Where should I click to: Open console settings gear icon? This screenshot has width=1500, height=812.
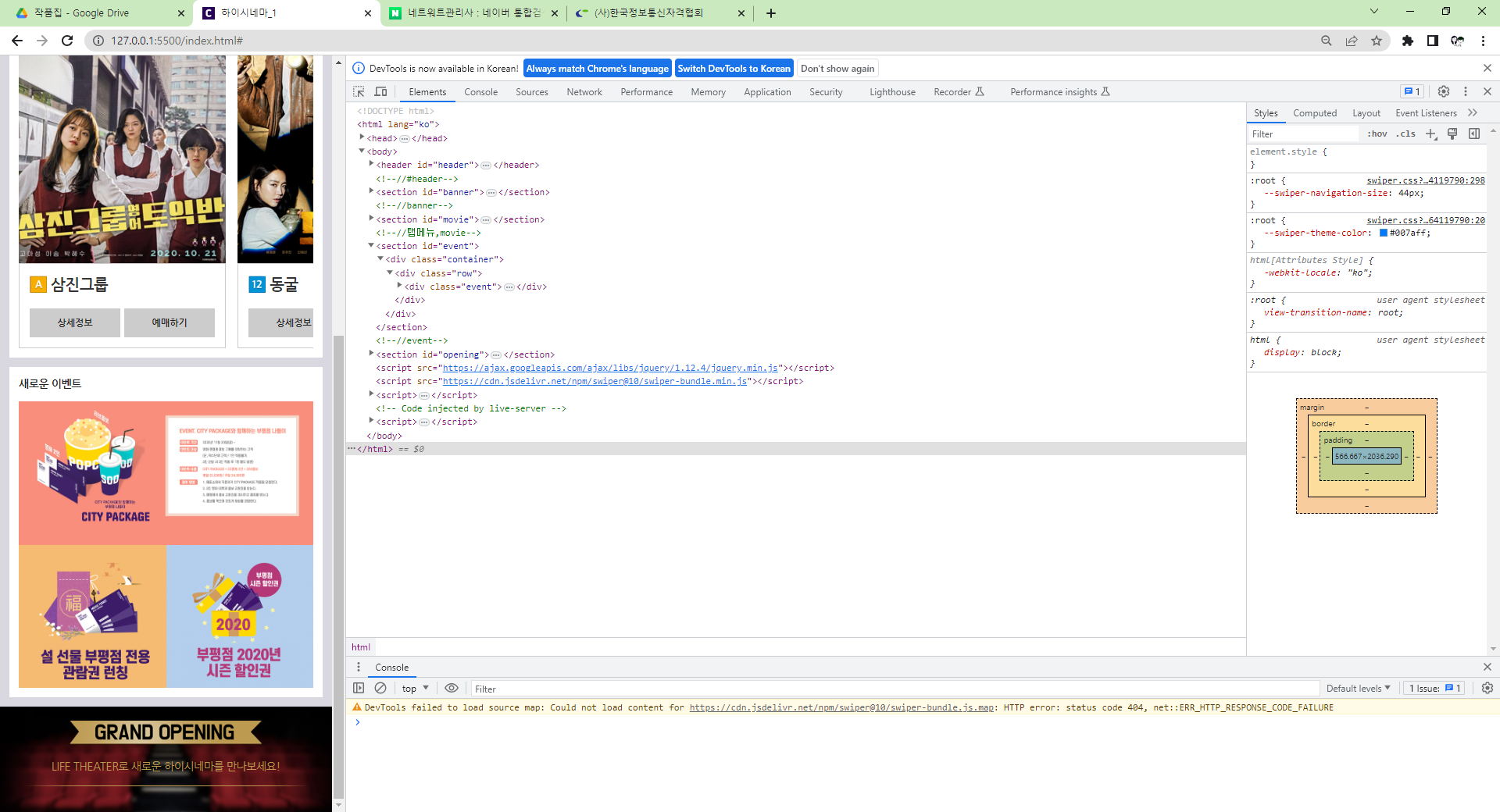tap(1487, 688)
